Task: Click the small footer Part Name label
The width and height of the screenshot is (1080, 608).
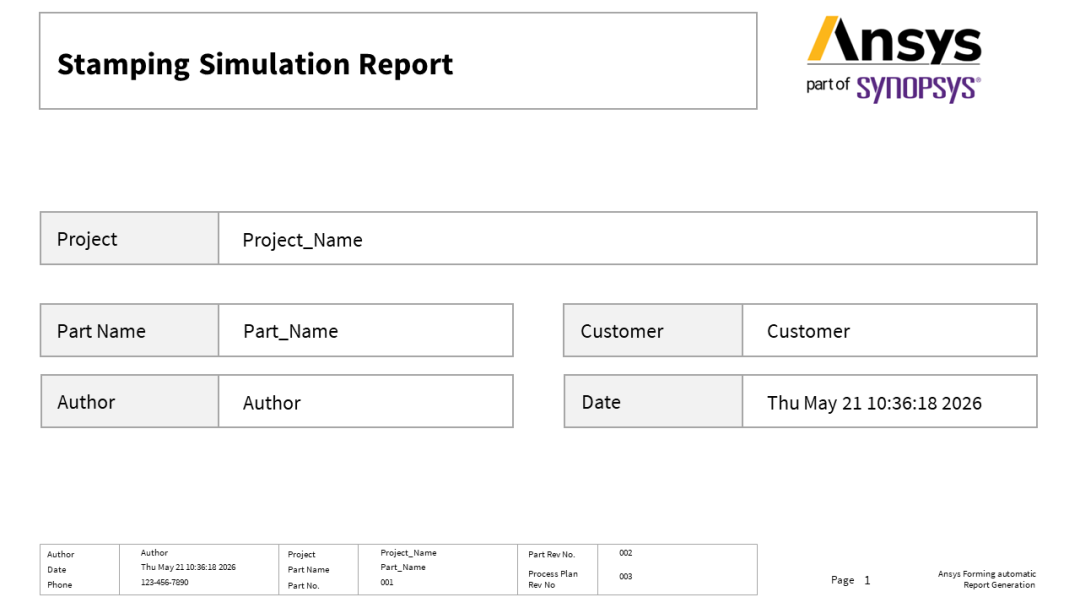Action: (x=308, y=569)
